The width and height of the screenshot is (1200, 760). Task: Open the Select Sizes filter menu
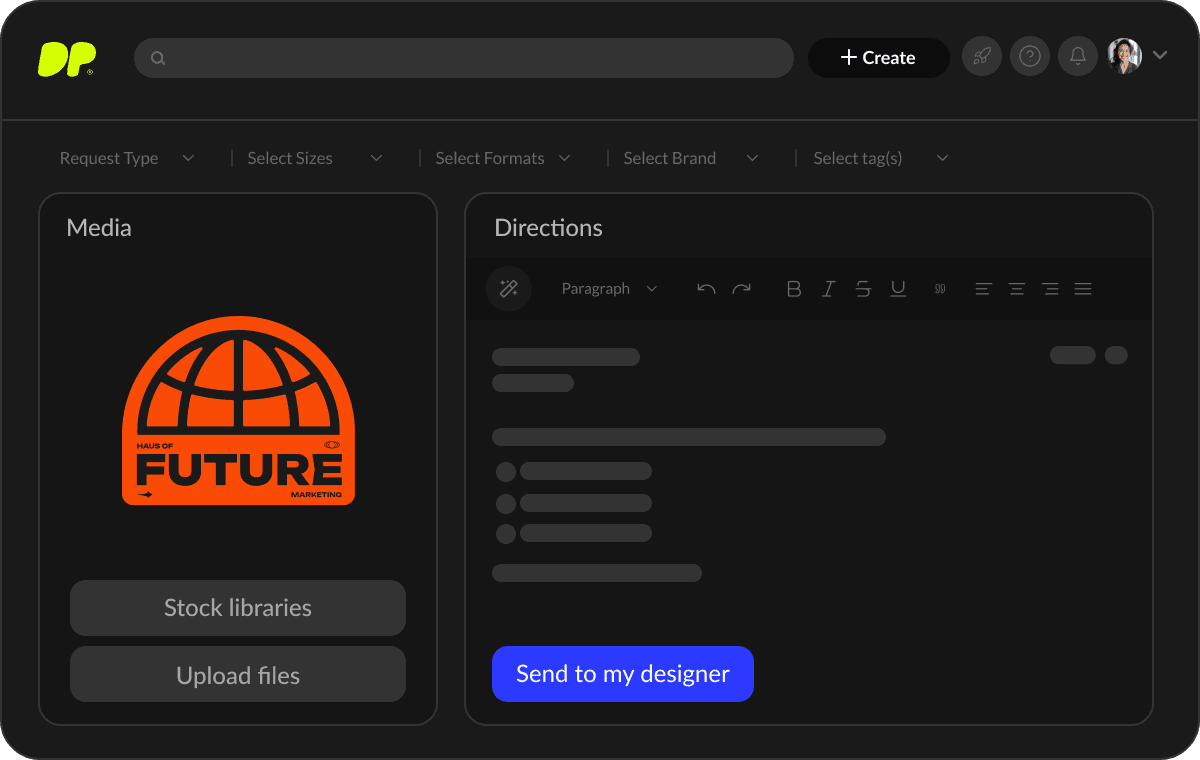point(314,158)
